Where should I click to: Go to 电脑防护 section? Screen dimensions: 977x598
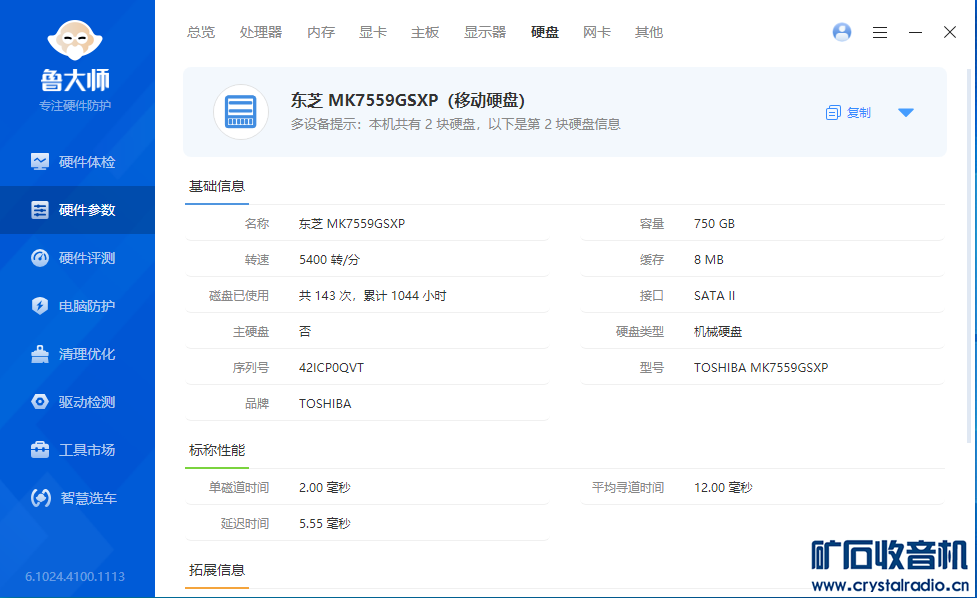(77, 306)
